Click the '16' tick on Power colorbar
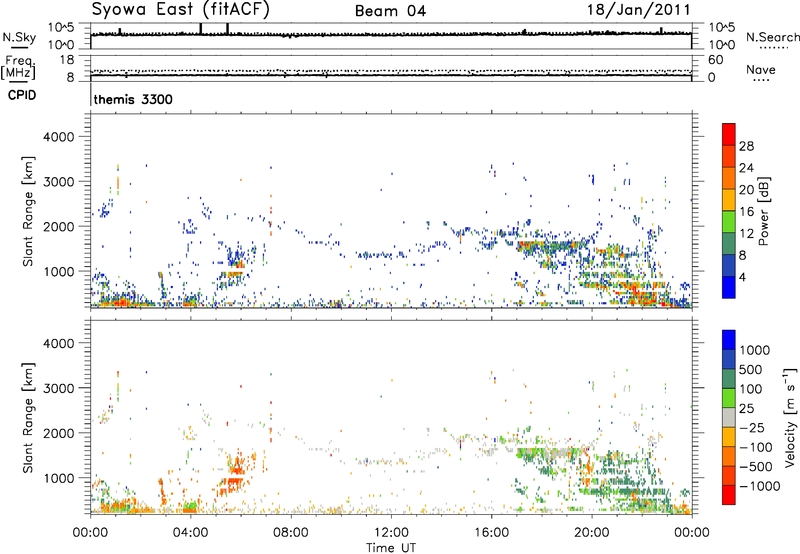Viewport: 800px width, 554px height. 746,212
